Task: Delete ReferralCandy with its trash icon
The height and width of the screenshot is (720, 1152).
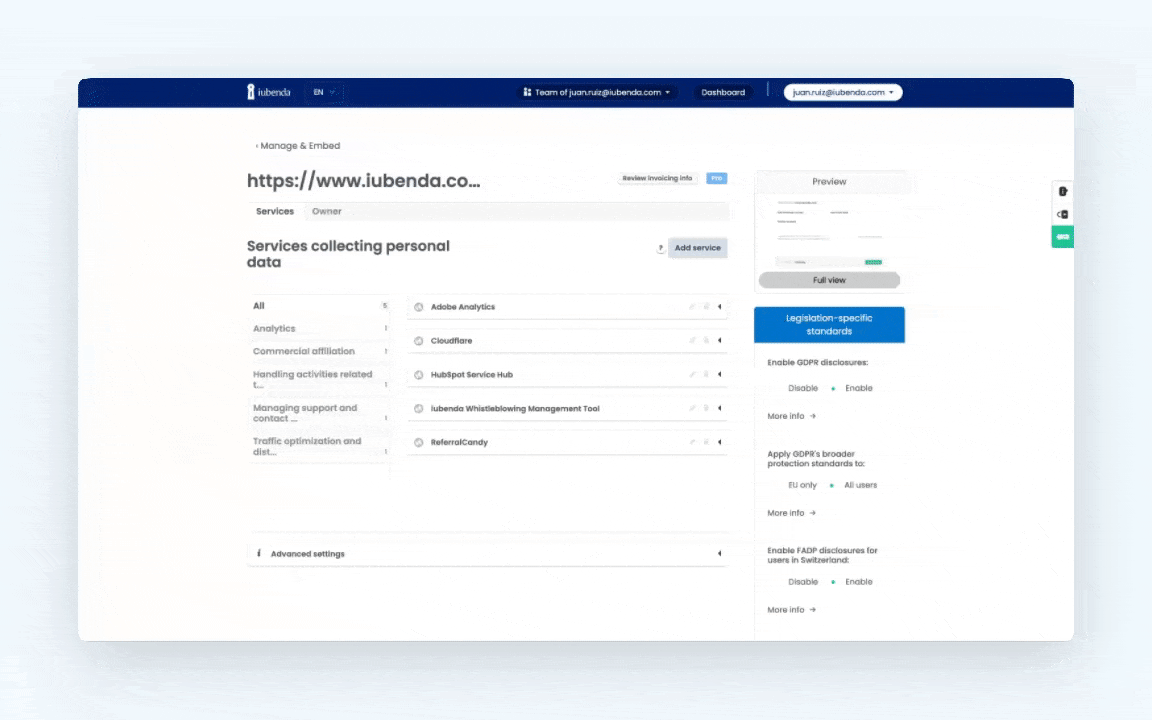Action: point(706,442)
